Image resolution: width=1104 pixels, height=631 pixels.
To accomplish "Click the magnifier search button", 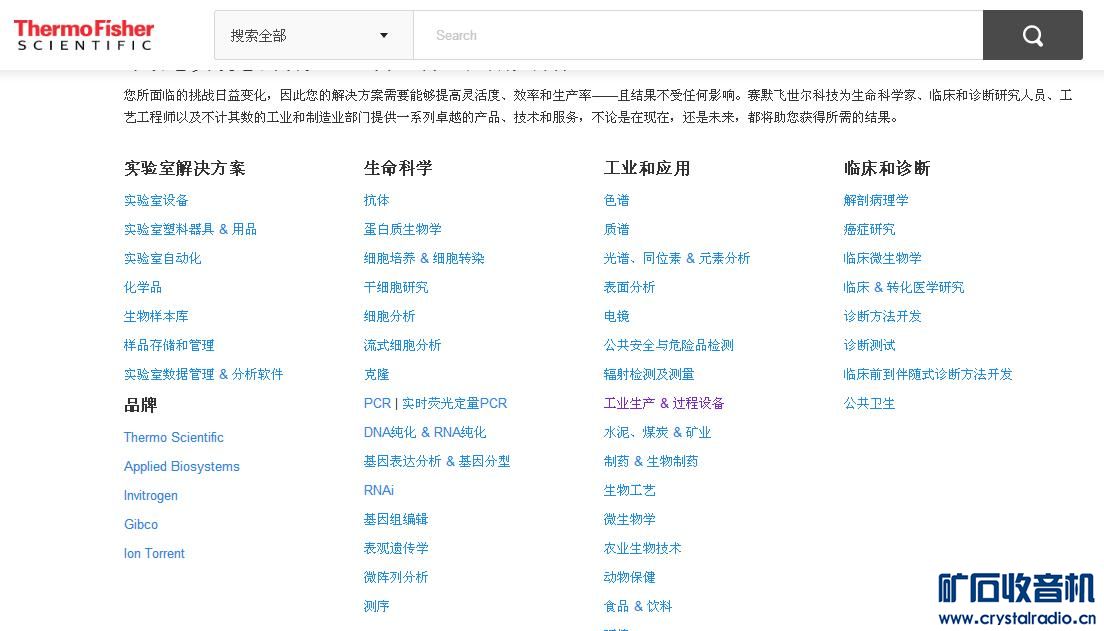I will coord(1032,35).
